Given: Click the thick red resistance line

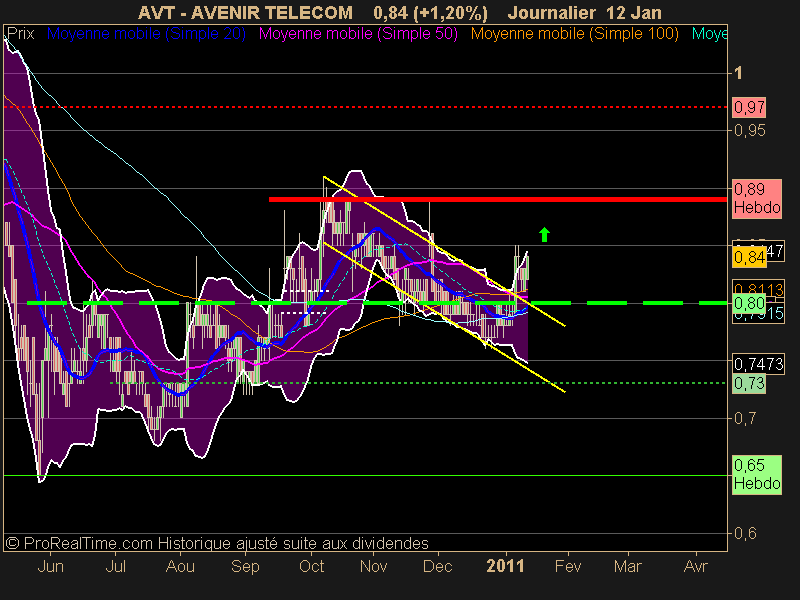Looking at the screenshot, I should coord(498,199).
